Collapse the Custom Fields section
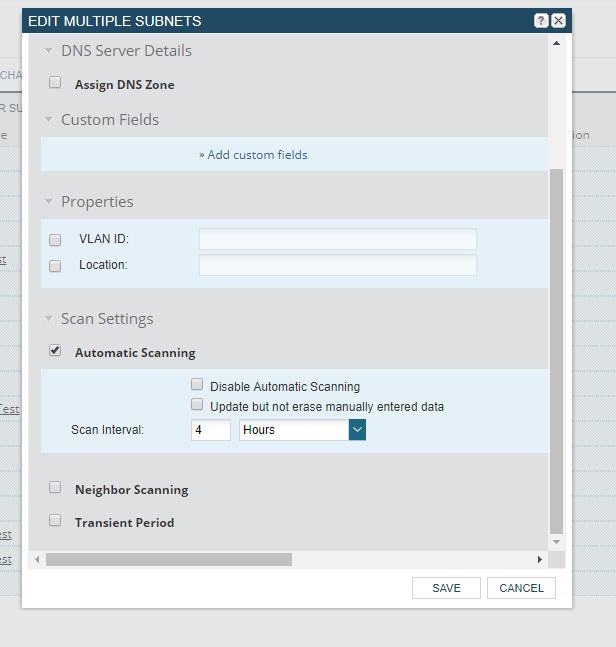This screenshot has width=616, height=647. coord(49,120)
